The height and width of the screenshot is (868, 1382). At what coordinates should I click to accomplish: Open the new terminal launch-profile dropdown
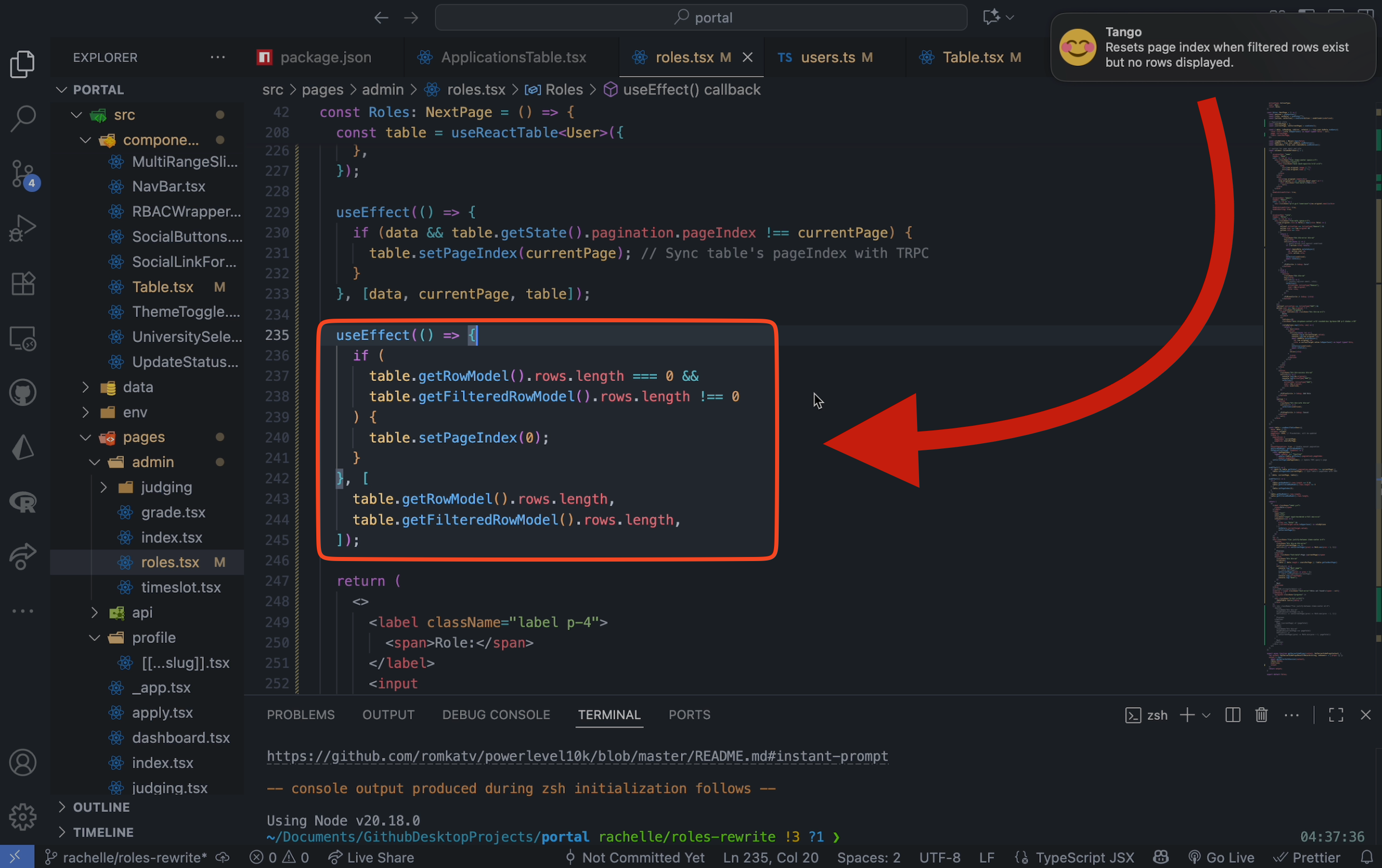1206,715
